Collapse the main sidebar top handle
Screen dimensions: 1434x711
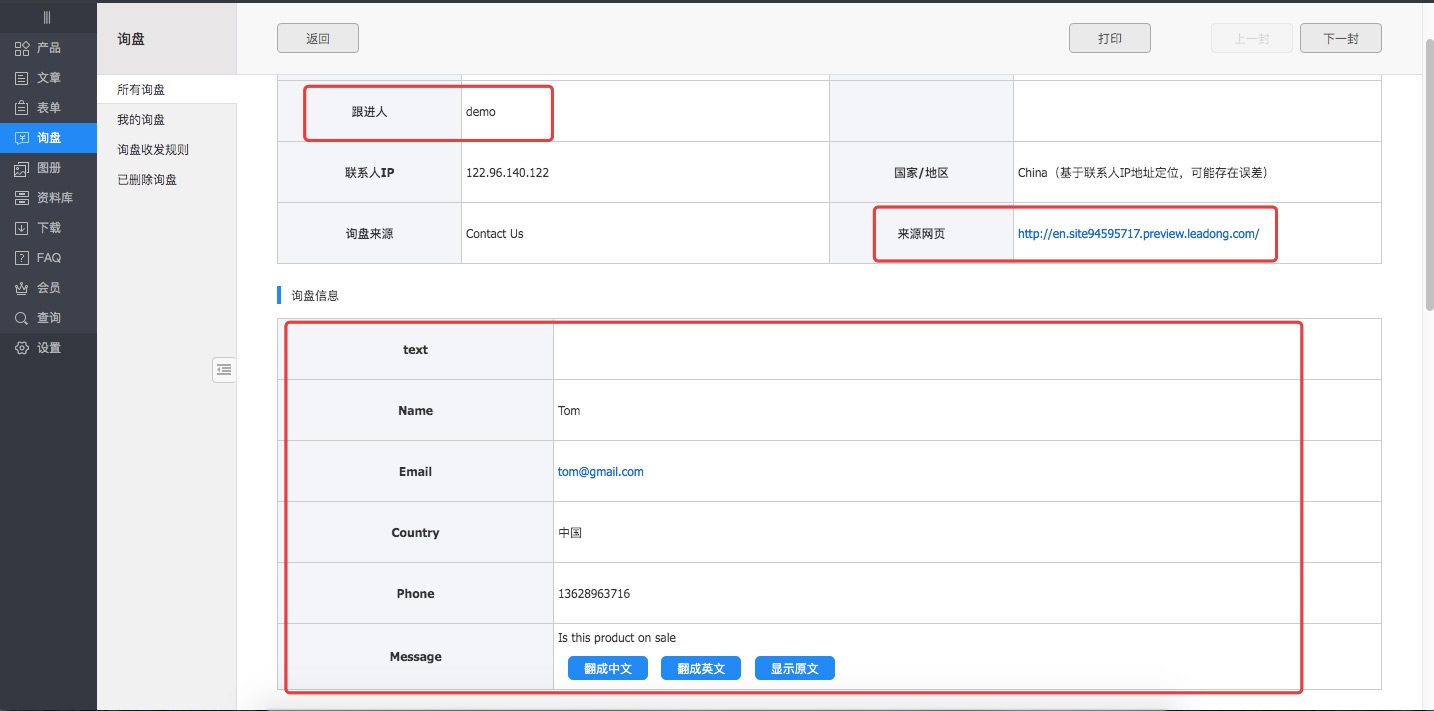[x=47, y=17]
